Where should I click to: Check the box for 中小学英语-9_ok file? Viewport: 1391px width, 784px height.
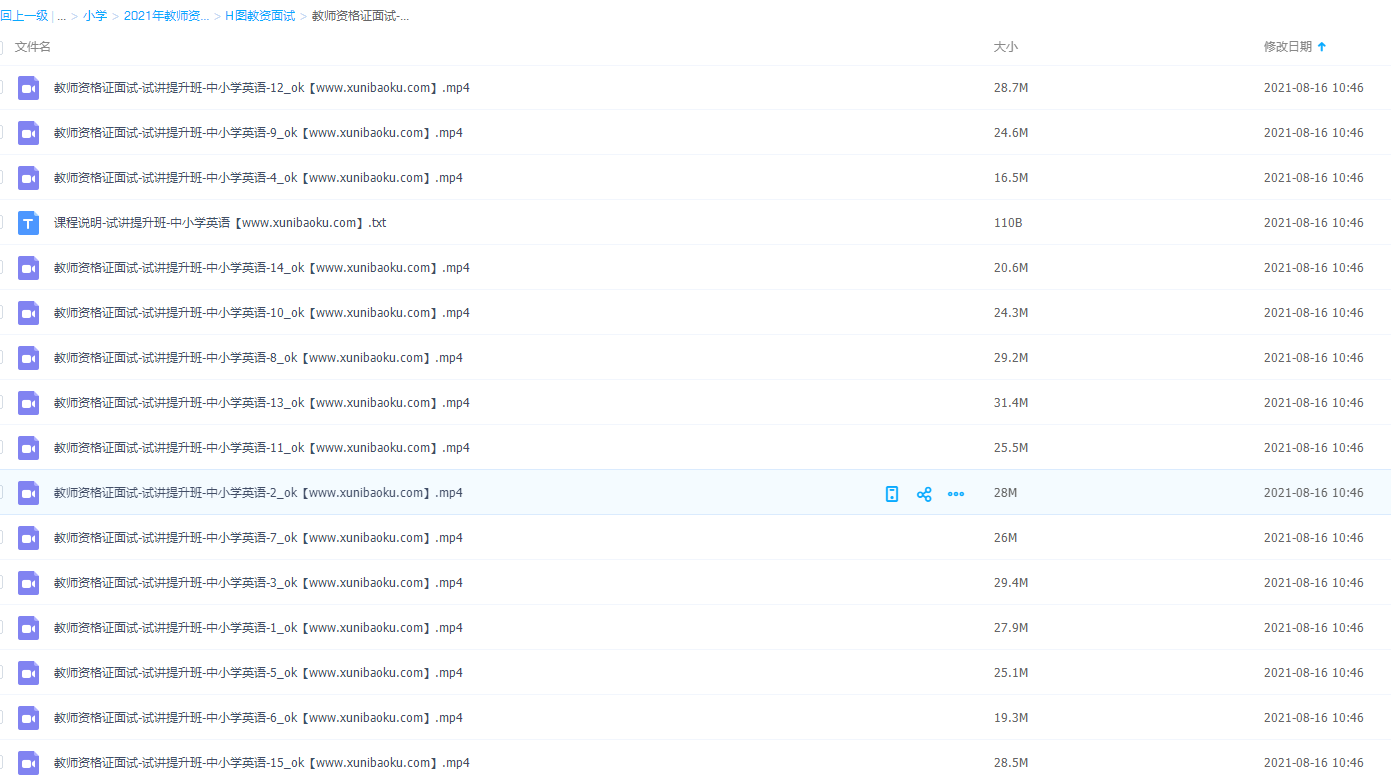(1, 133)
